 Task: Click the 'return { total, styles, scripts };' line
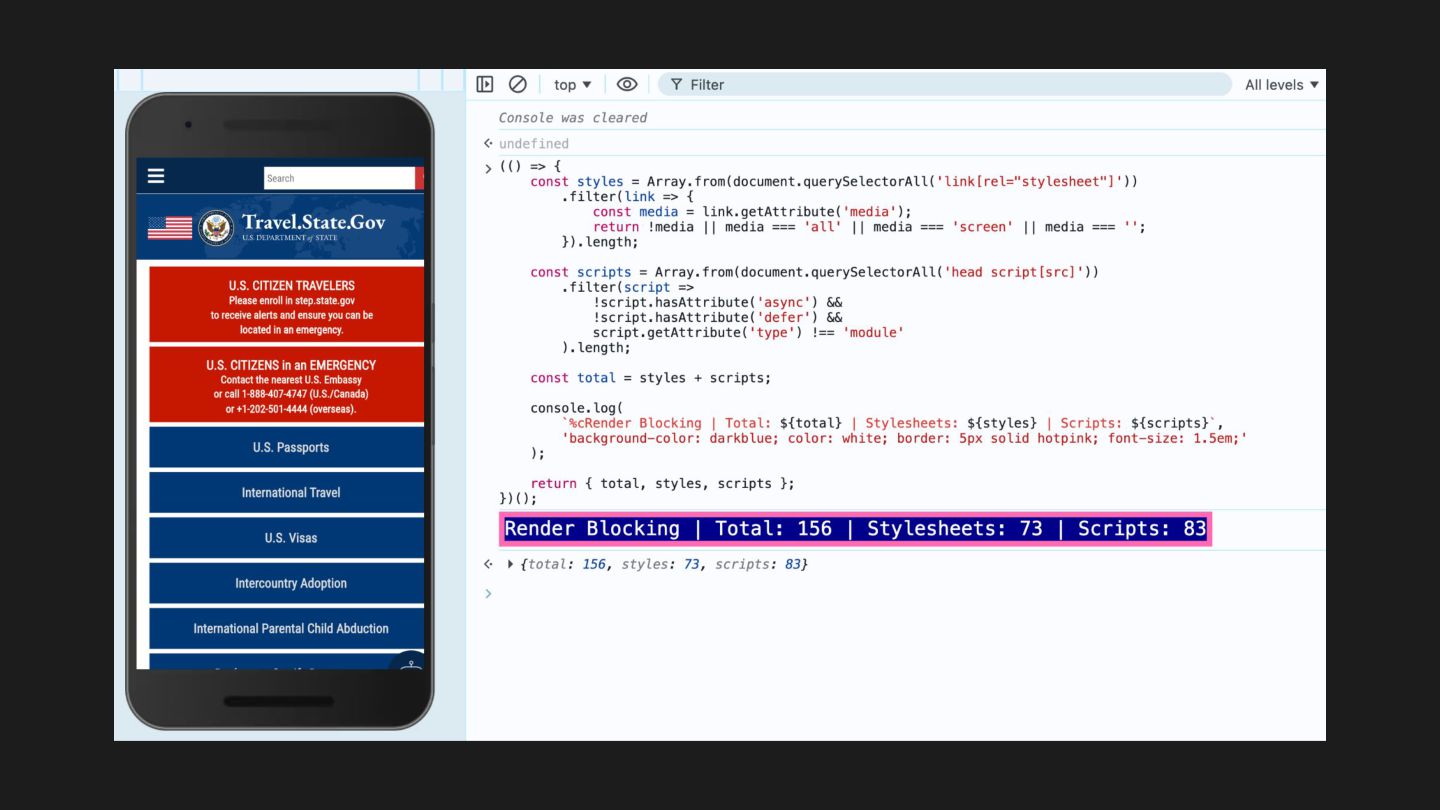coord(662,483)
